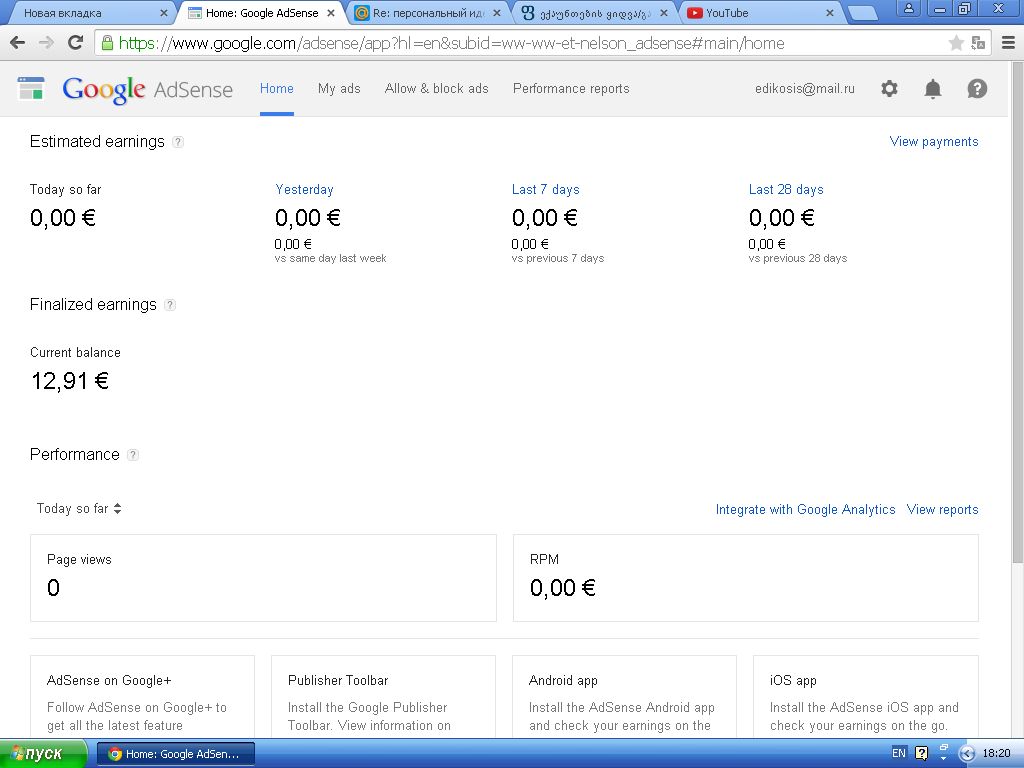Click the taskbar clock showing 18:20

[x=996, y=753]
